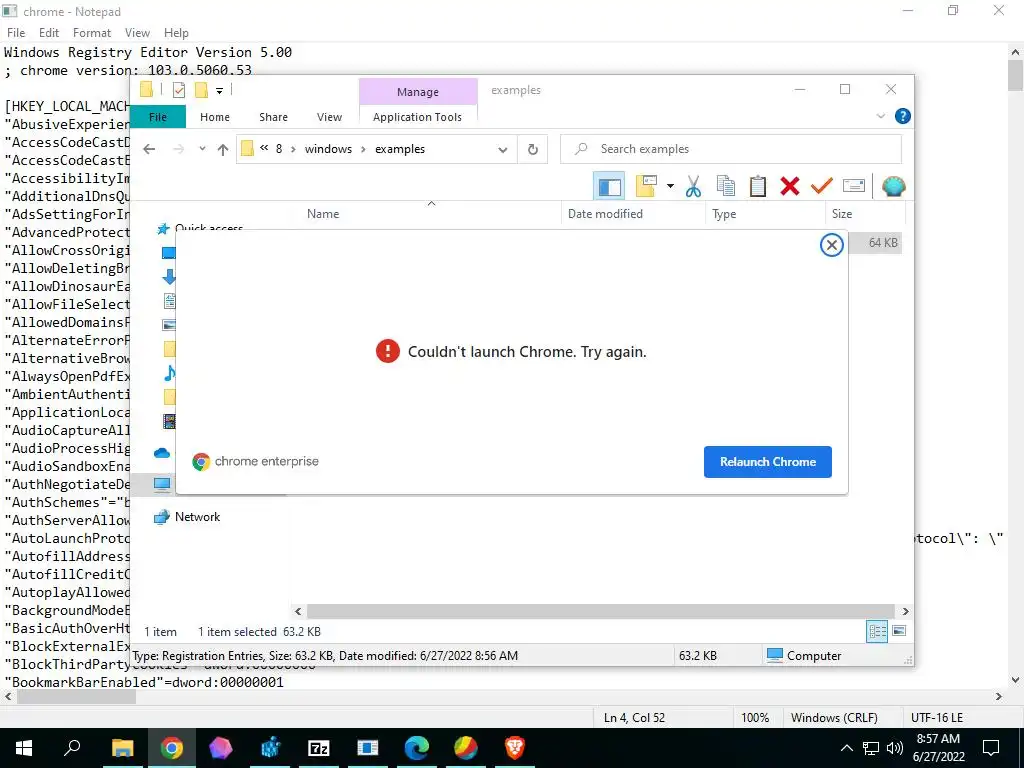Open Notepad Format menu
This screenshot has width=1024, height=768.
point(91,33)
